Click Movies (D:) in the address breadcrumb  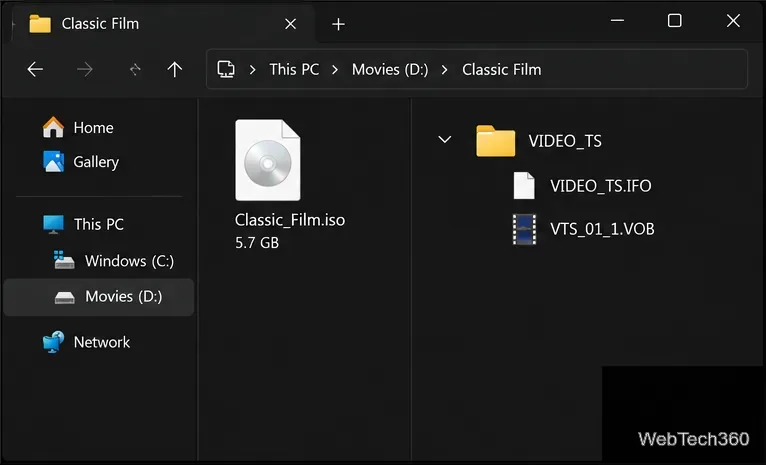pos(390,69)
